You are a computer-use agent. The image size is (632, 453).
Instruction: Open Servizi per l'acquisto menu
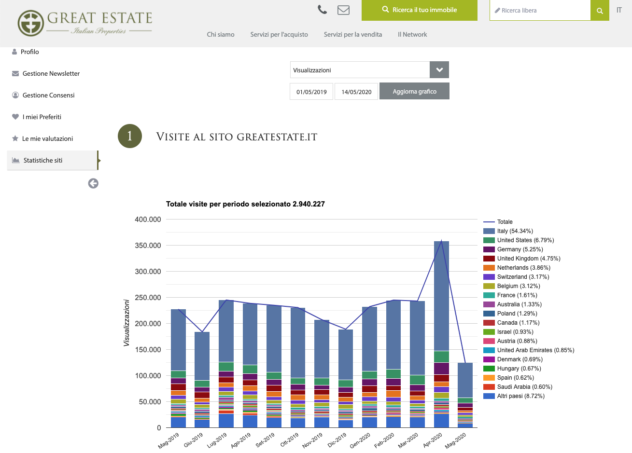tap(279, 35)
